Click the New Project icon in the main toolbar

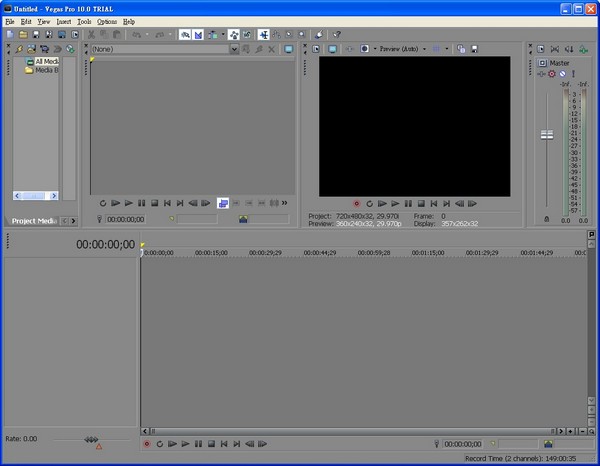click(x=9, y=35)
